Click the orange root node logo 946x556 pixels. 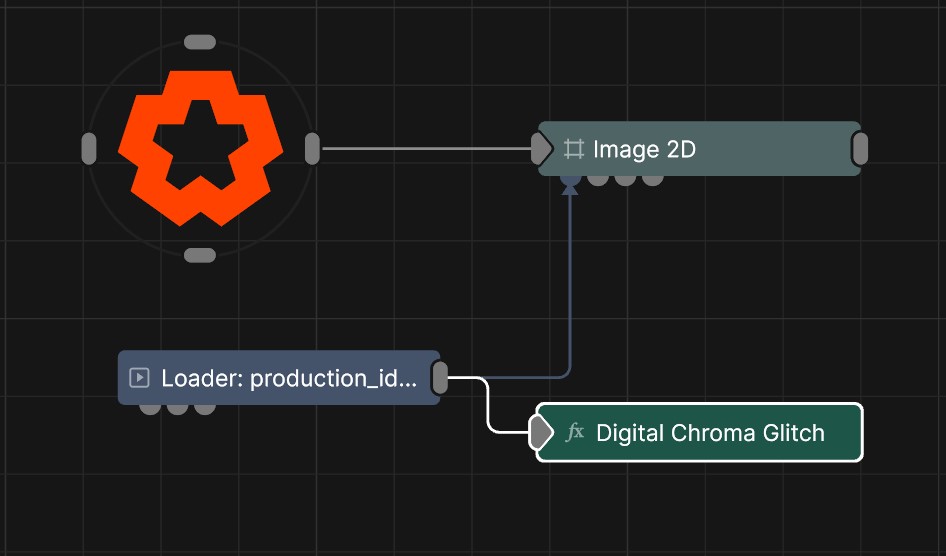pyautogui.click(x=200, y=147)
